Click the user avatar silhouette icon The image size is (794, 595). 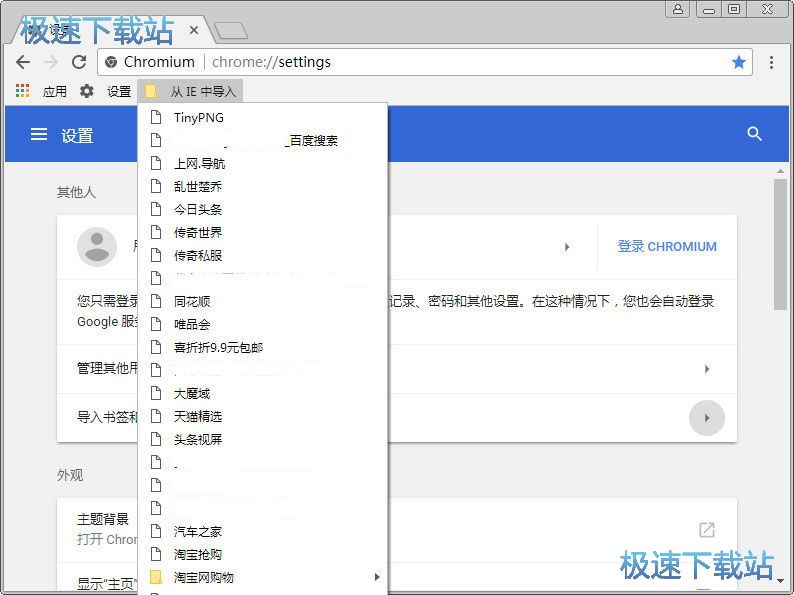[97, 247]
